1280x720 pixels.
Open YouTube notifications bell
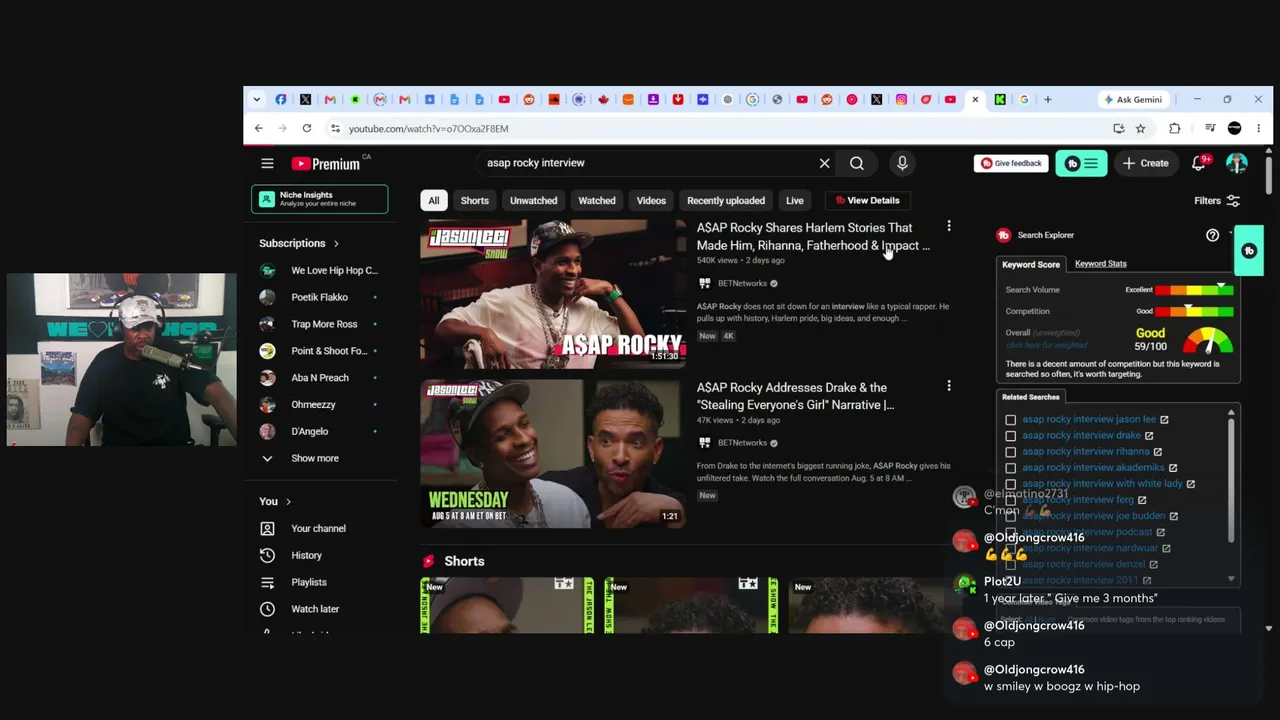(x=1199, y=163)
